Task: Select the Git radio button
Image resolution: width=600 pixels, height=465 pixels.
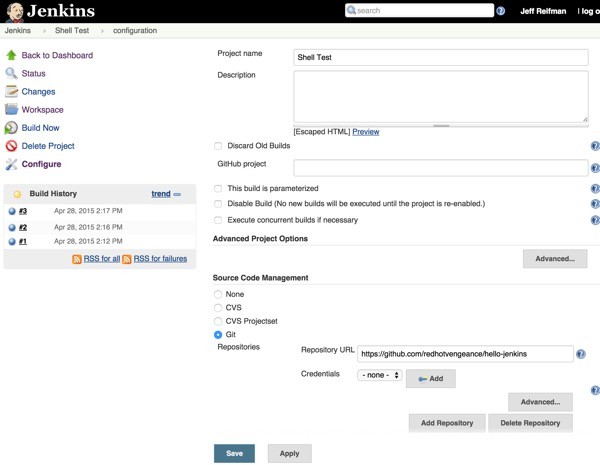Action: click(x=218, y=334)
